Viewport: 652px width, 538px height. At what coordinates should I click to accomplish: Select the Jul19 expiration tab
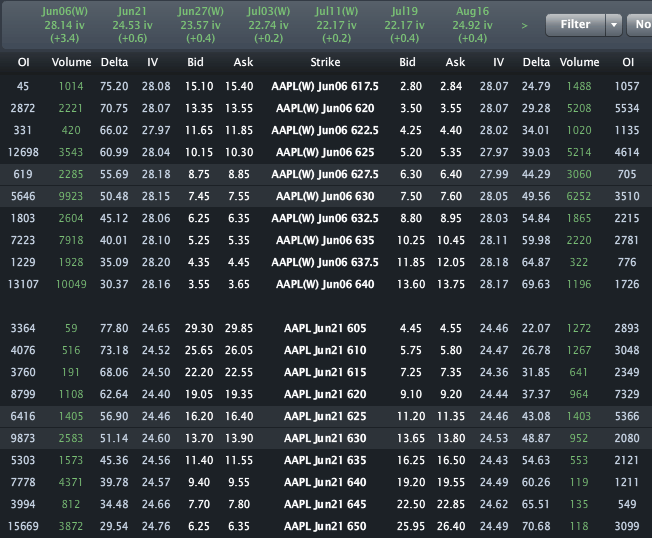(x=405, y=25)
